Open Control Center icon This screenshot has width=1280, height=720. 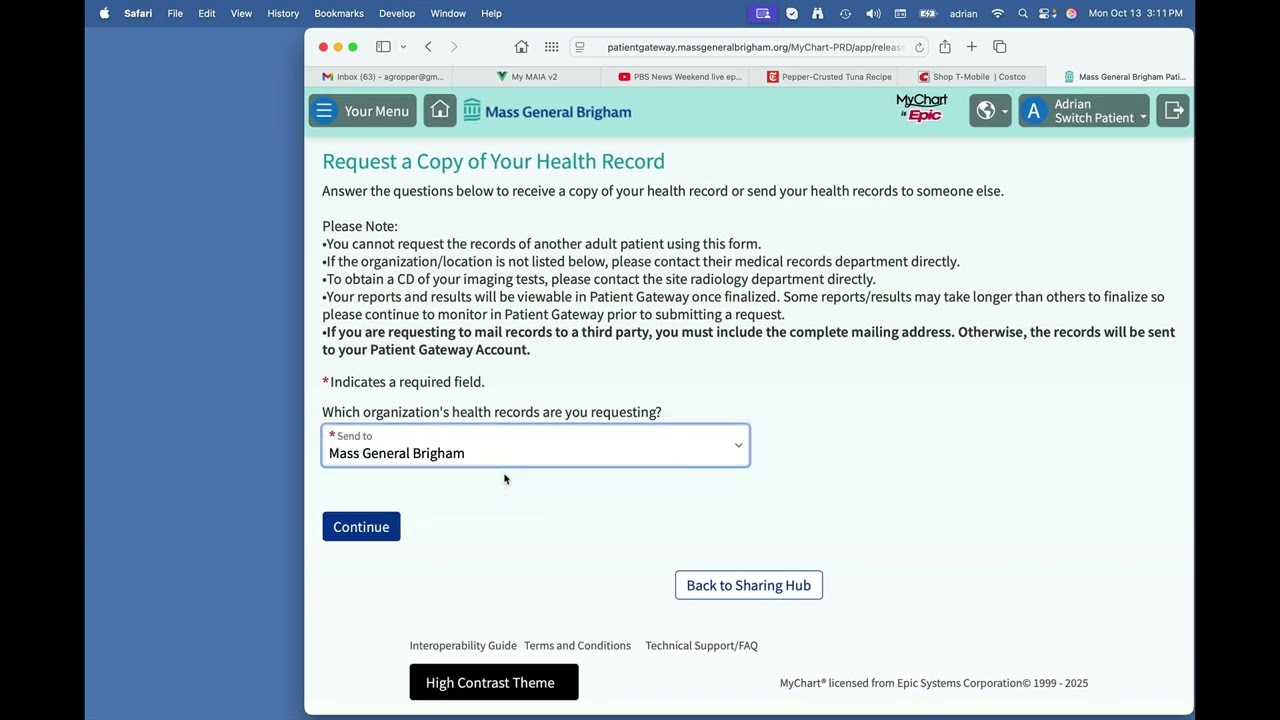click(1047, 13)
